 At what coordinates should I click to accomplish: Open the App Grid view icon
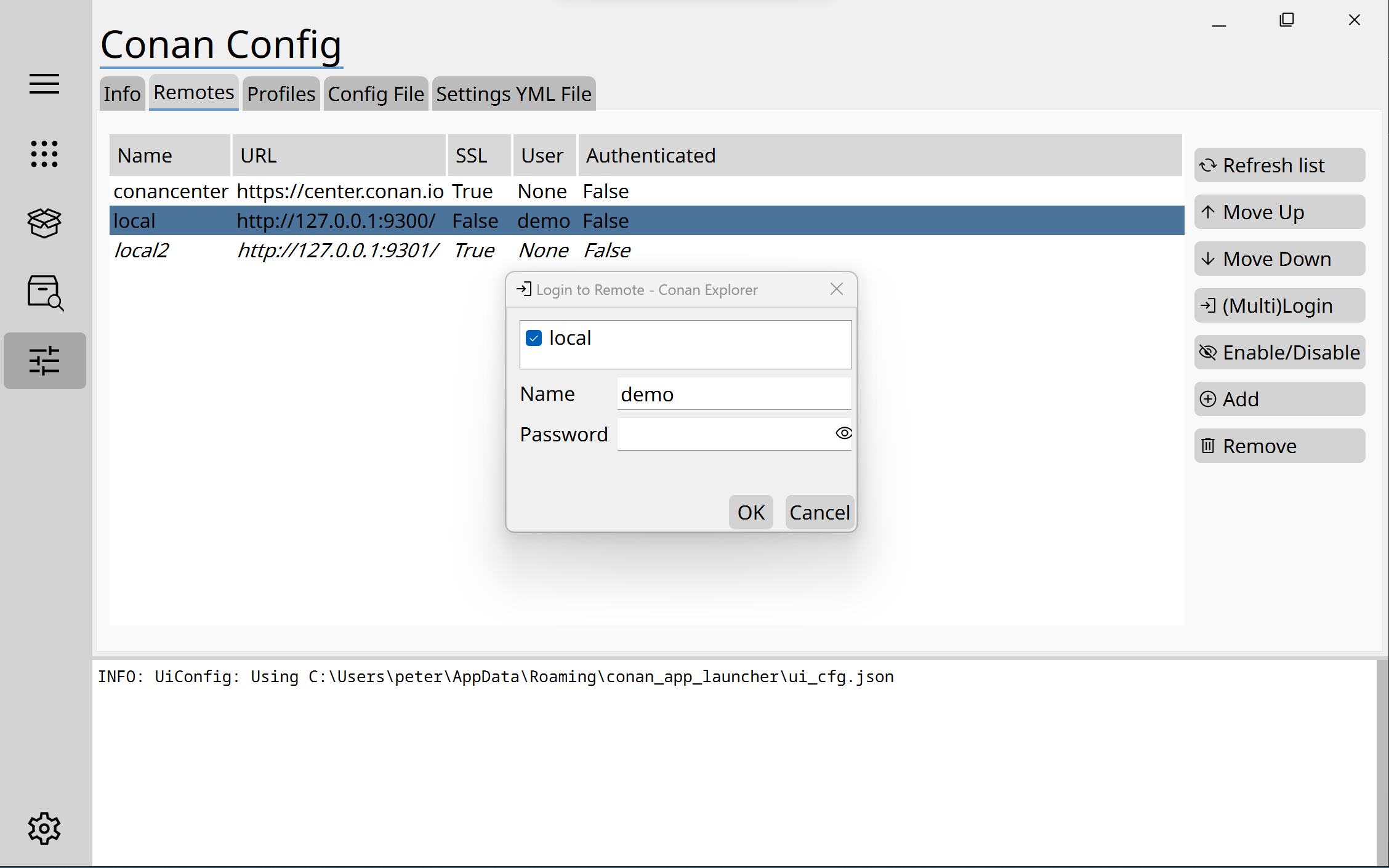pos(44,154)
